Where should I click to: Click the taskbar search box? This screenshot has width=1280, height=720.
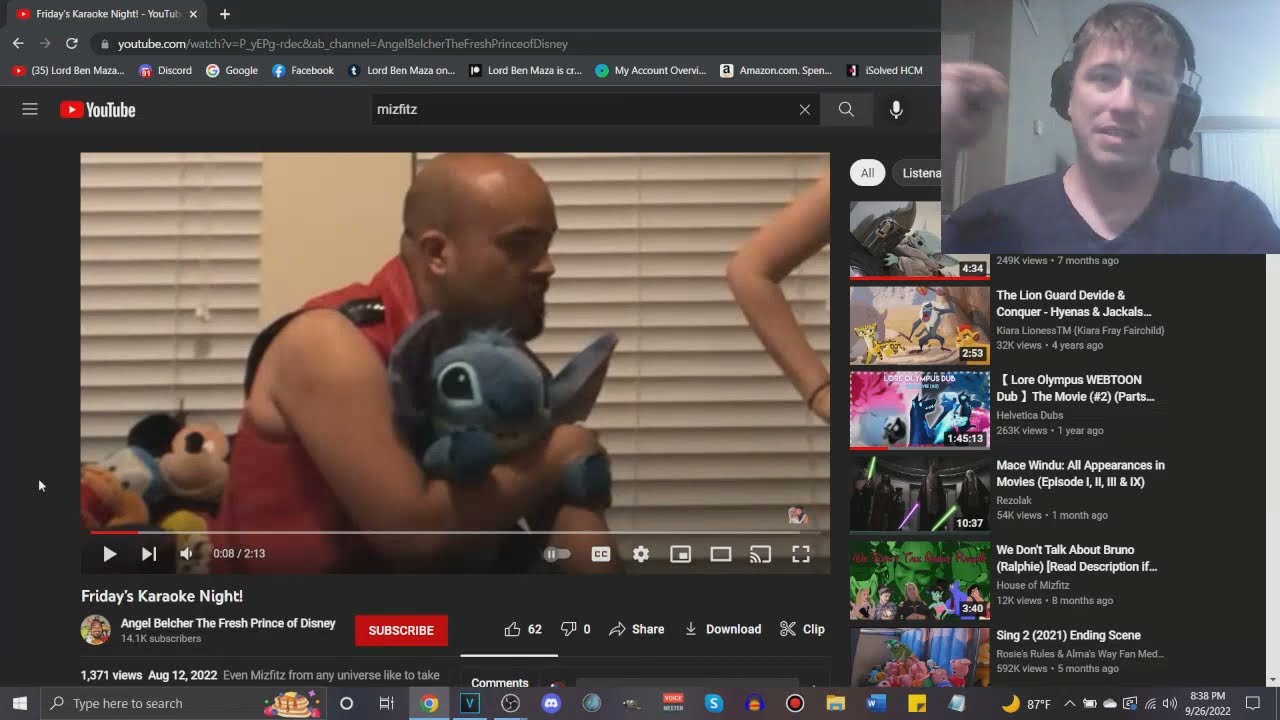pyautogui.click(x=182, y=703)
